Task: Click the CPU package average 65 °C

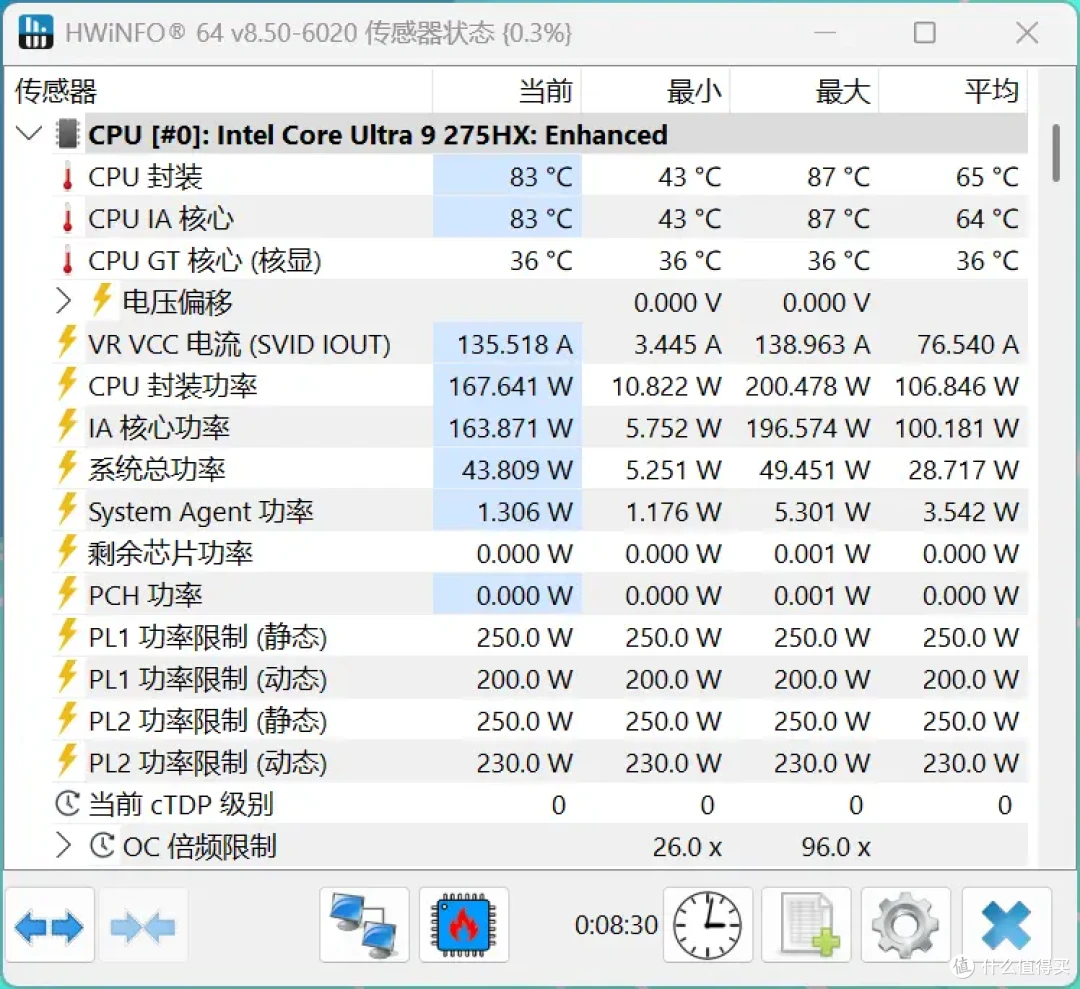Action: (987, 177)
